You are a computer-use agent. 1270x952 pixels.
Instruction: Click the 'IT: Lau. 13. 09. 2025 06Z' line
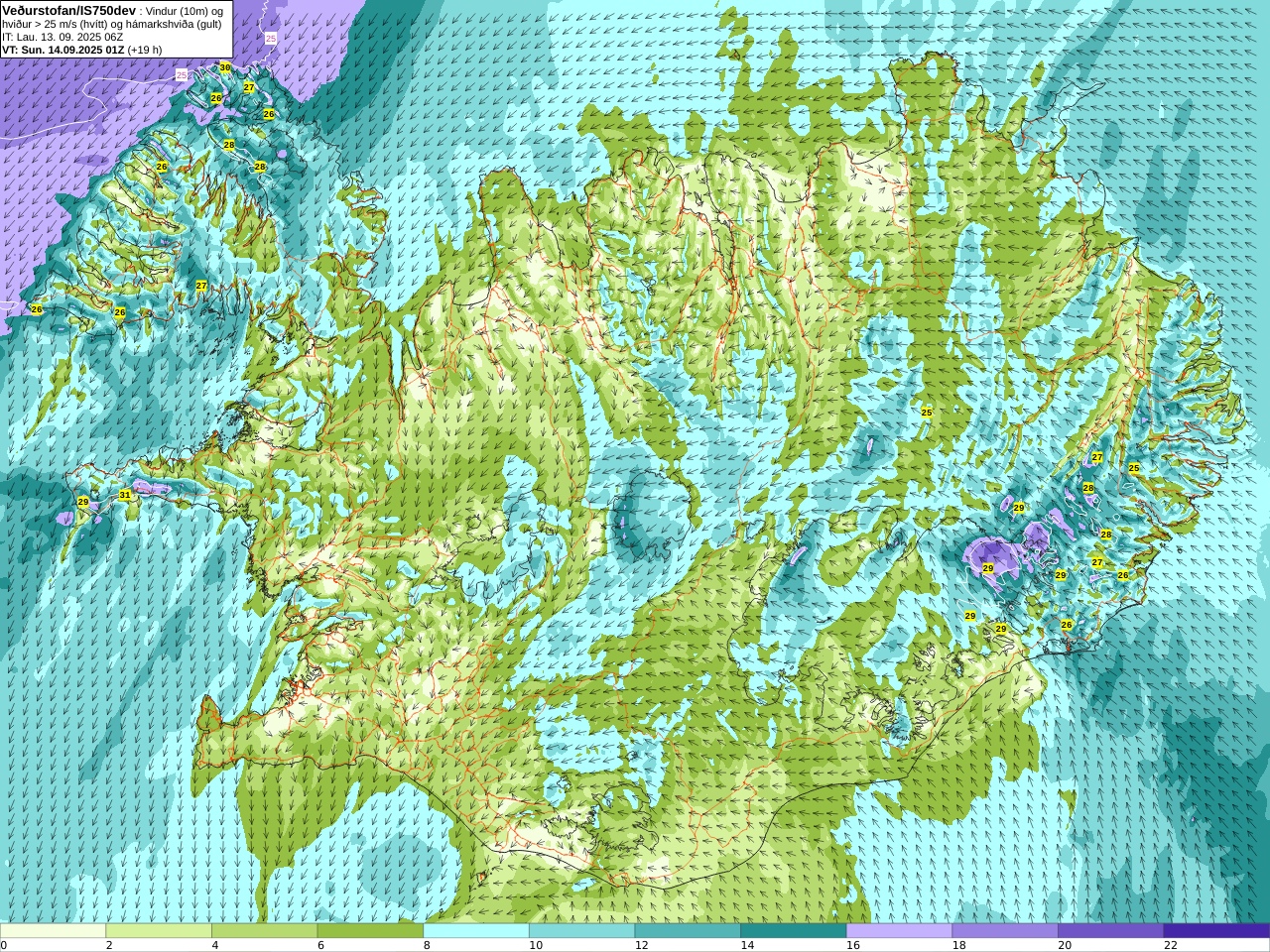[63, 37]
